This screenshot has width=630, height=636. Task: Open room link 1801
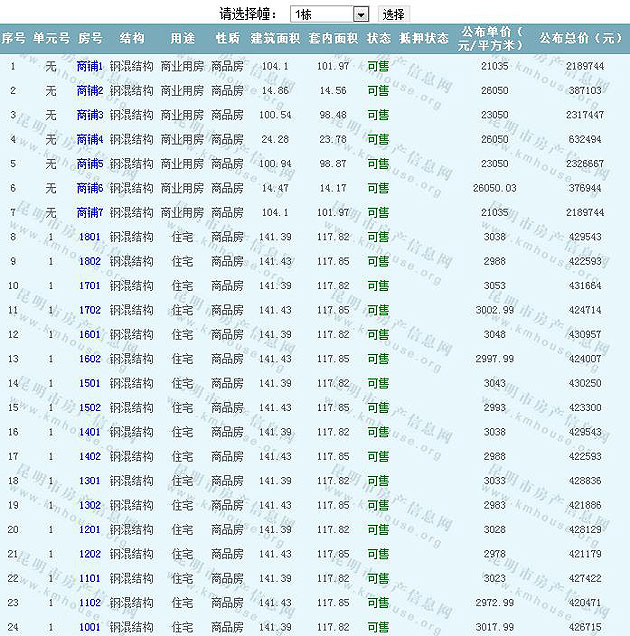click(90, 237)
